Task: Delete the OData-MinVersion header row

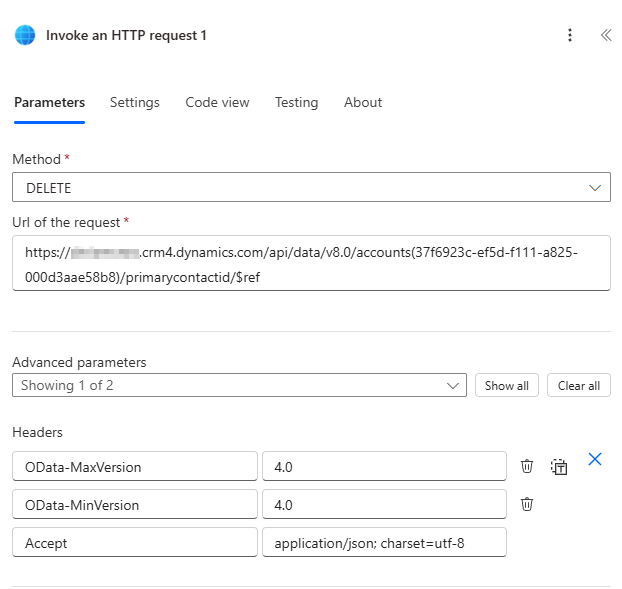Action: (527, 504)
